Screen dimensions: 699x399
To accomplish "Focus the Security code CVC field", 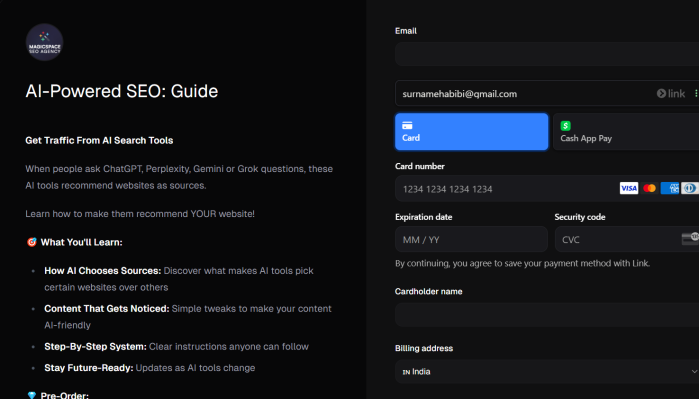I will point(627,239).
